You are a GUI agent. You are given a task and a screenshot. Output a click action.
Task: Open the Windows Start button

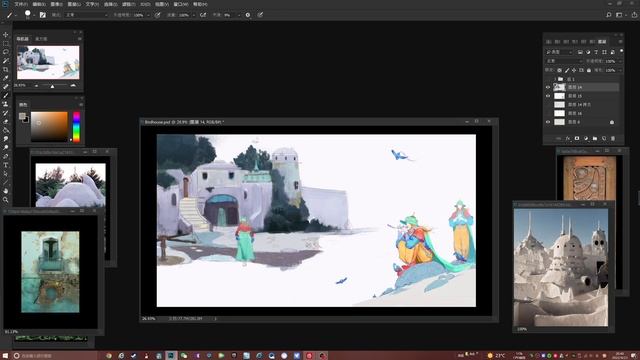[x=5, y=356]
